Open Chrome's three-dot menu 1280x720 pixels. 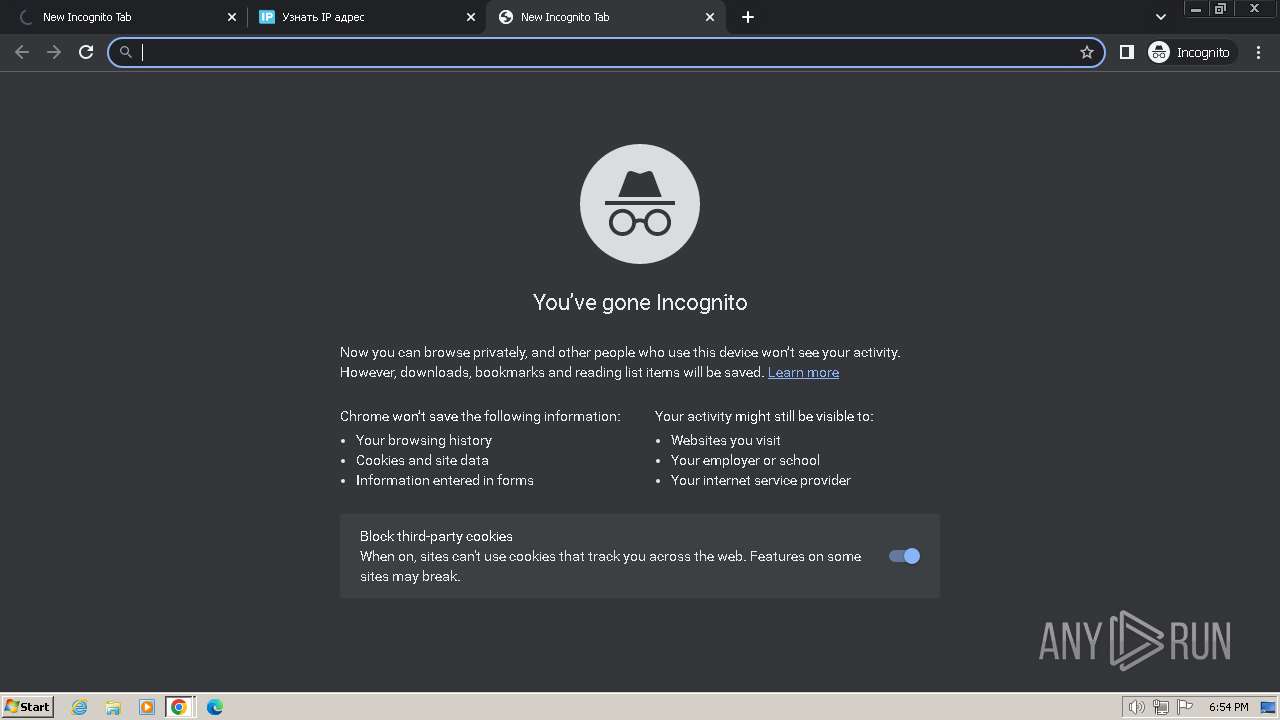pos(1259,52)
